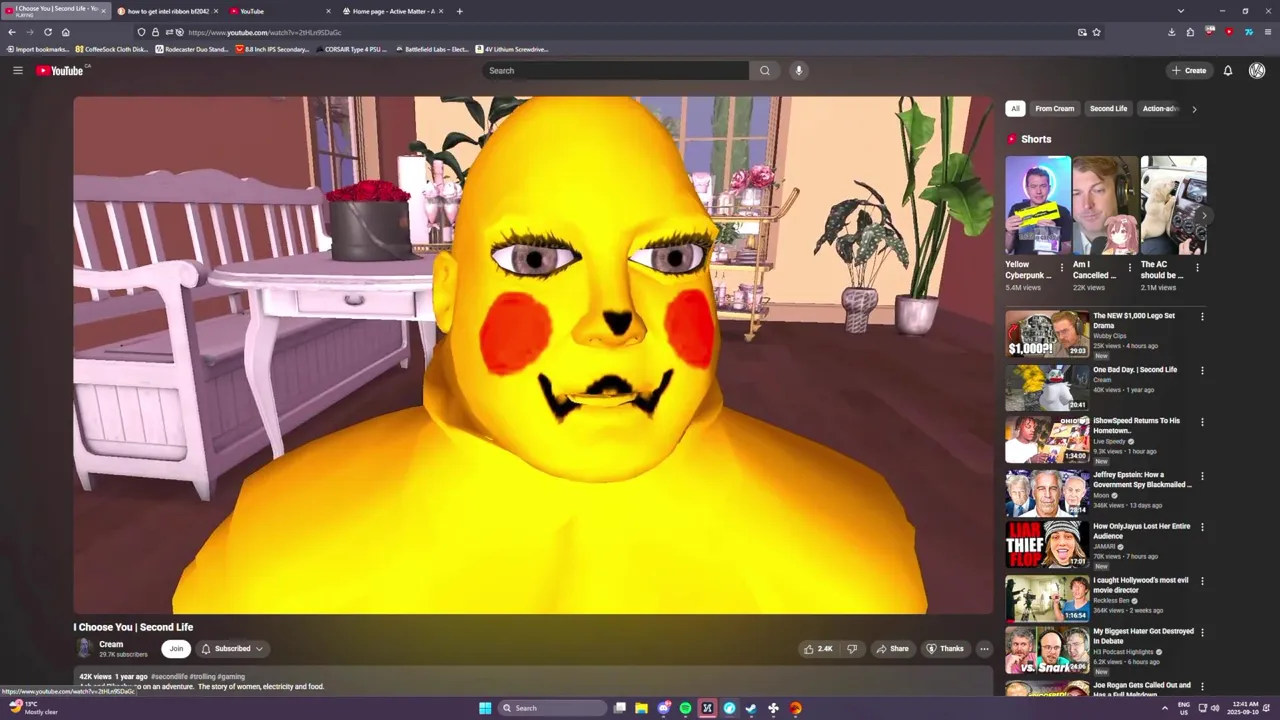Open options for One Bad Day video
The height and width of the screenshot is (720, 1280).
pyautogui.click(x=1202, y=371)
